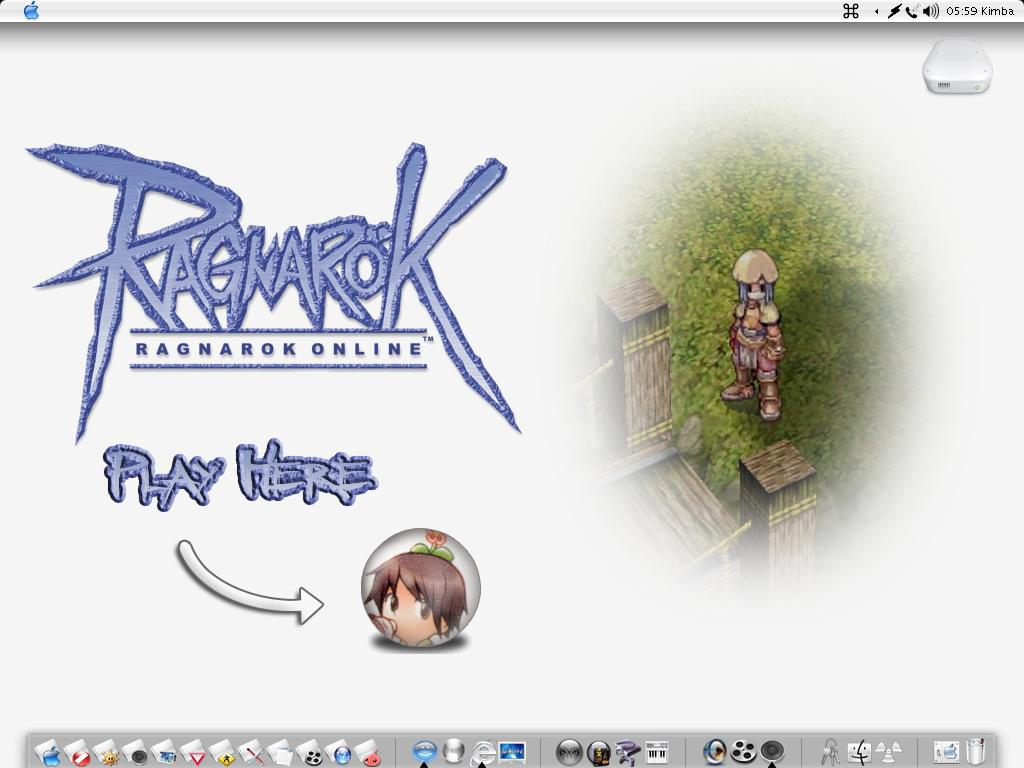Open the golden statue orb dock icon
1024x768 pixels.
599,752
